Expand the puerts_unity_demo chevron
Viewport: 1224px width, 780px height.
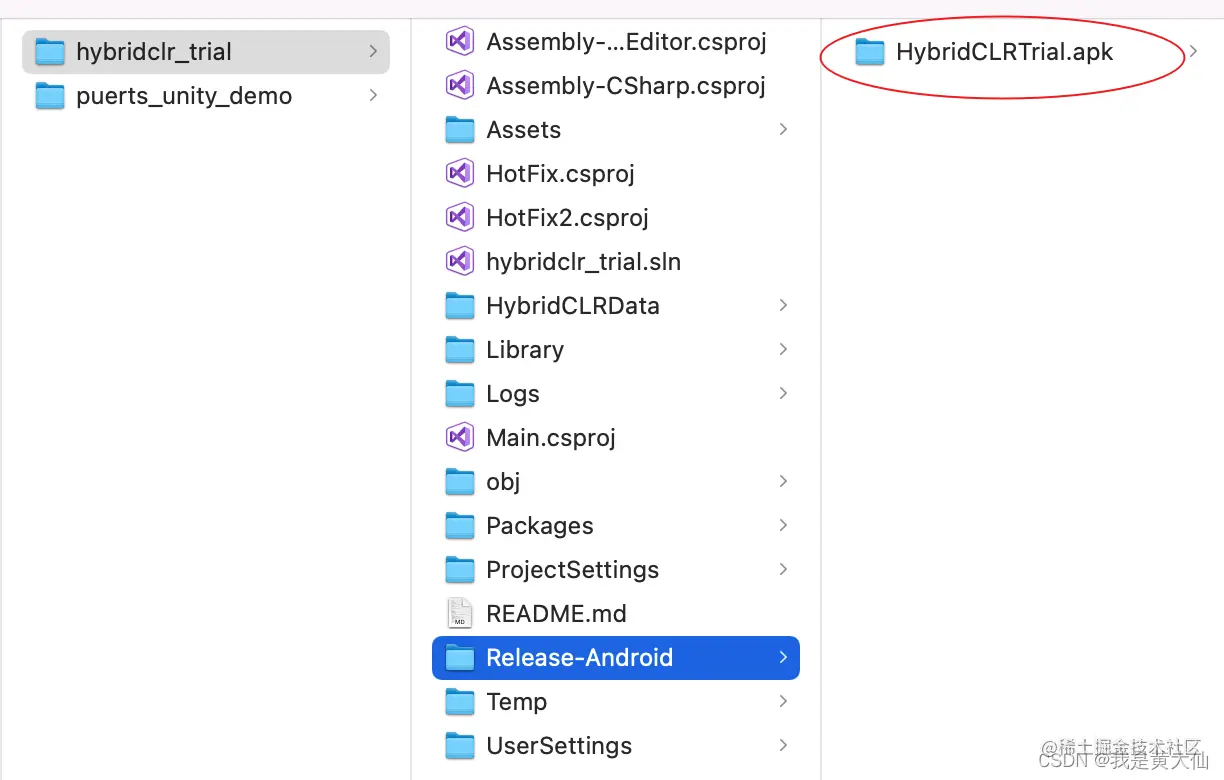[373, 96]
